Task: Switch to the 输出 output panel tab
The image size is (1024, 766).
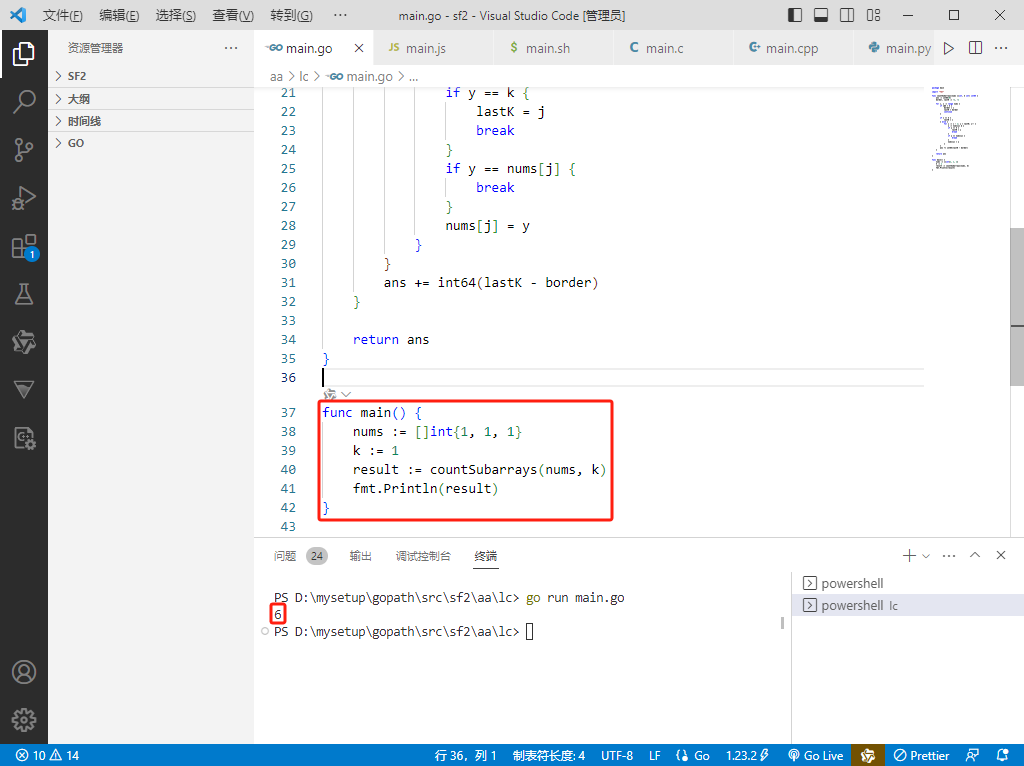Action: [x=360, y=556]
